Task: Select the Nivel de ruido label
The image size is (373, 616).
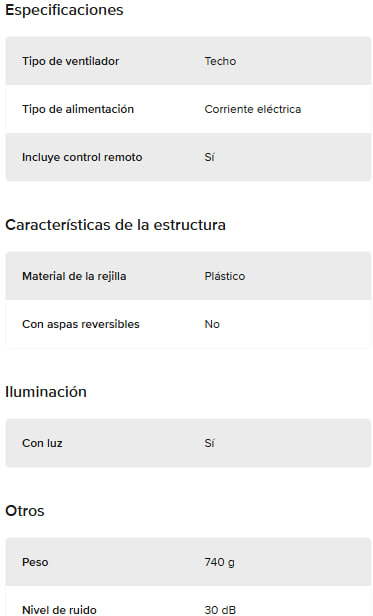Action: click(x=59, y=610)
